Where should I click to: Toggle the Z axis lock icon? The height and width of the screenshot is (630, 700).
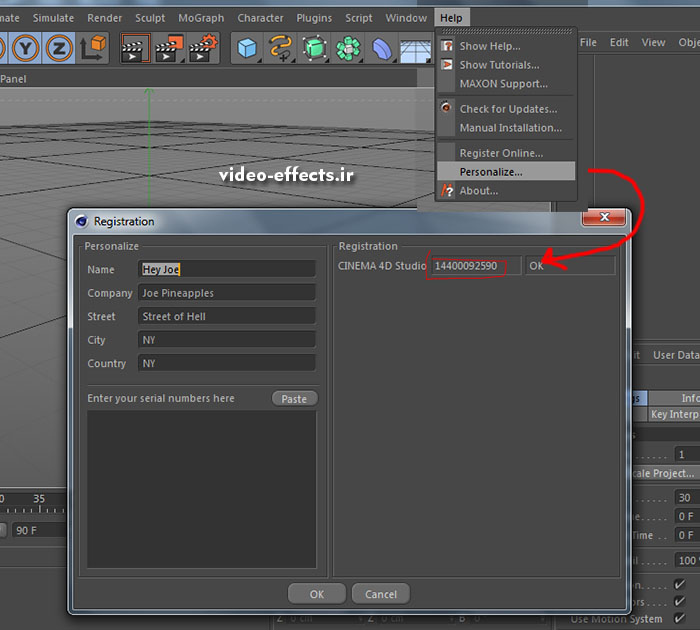58,48
